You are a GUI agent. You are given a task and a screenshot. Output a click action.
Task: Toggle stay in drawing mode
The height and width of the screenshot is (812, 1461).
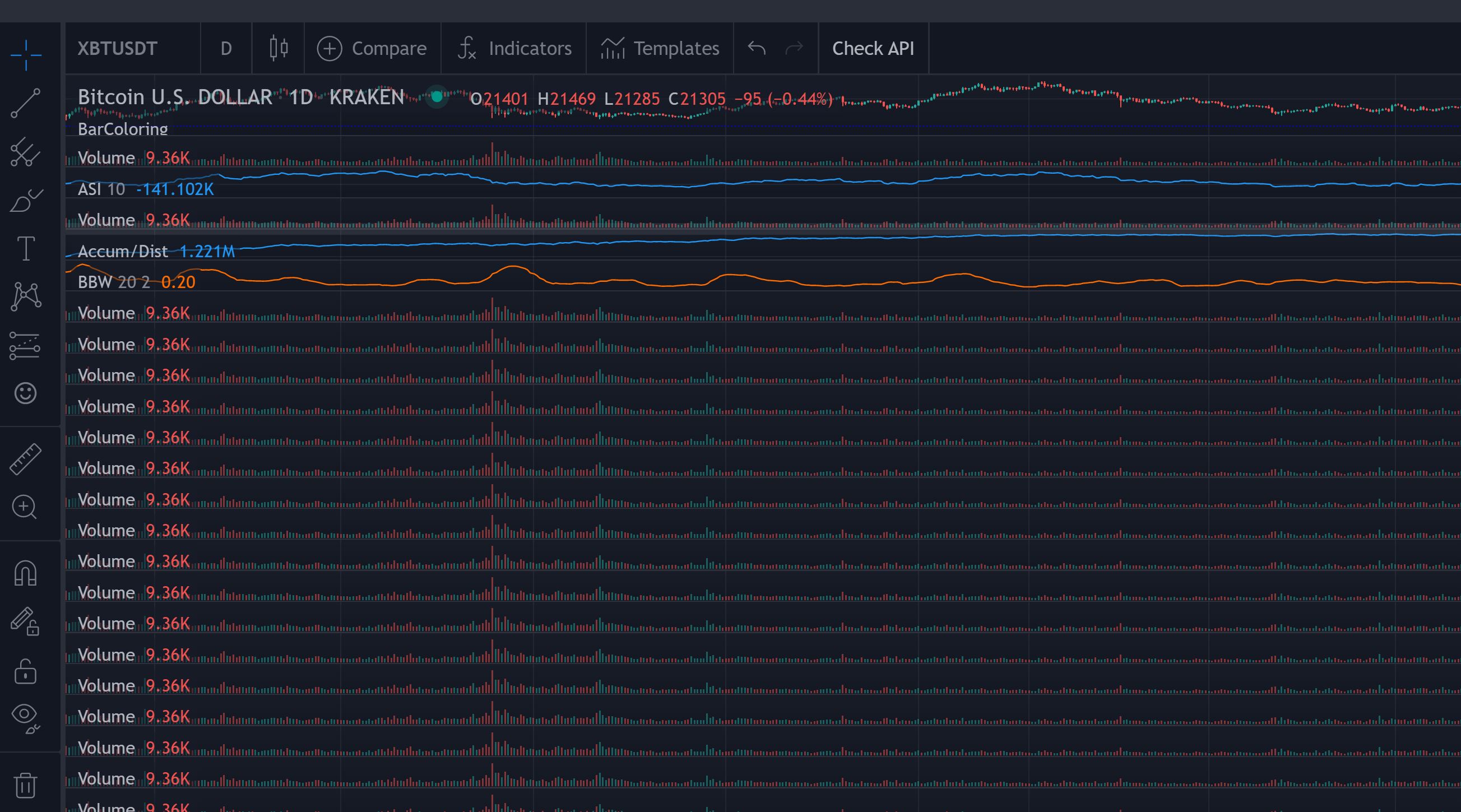[x=26, y=621]
